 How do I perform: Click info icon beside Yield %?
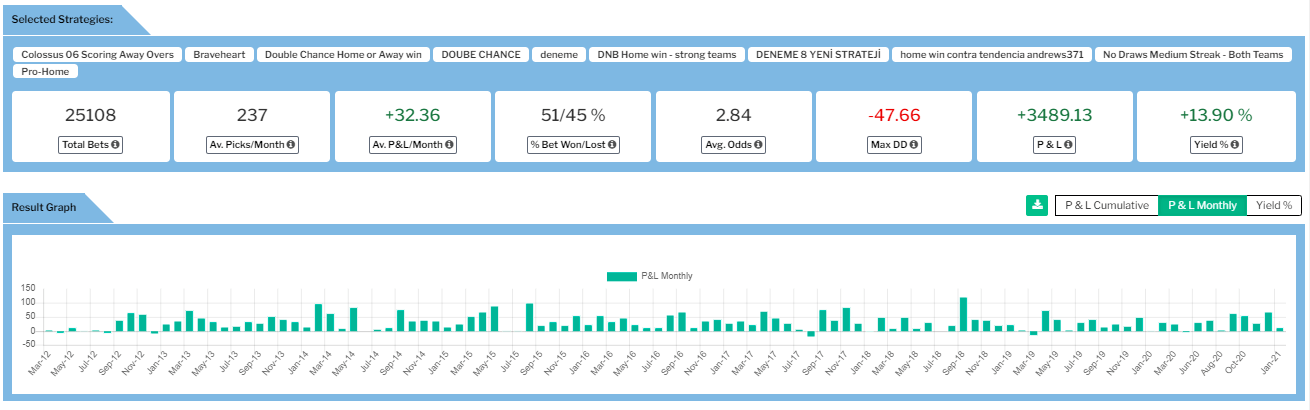point(1236,145)
